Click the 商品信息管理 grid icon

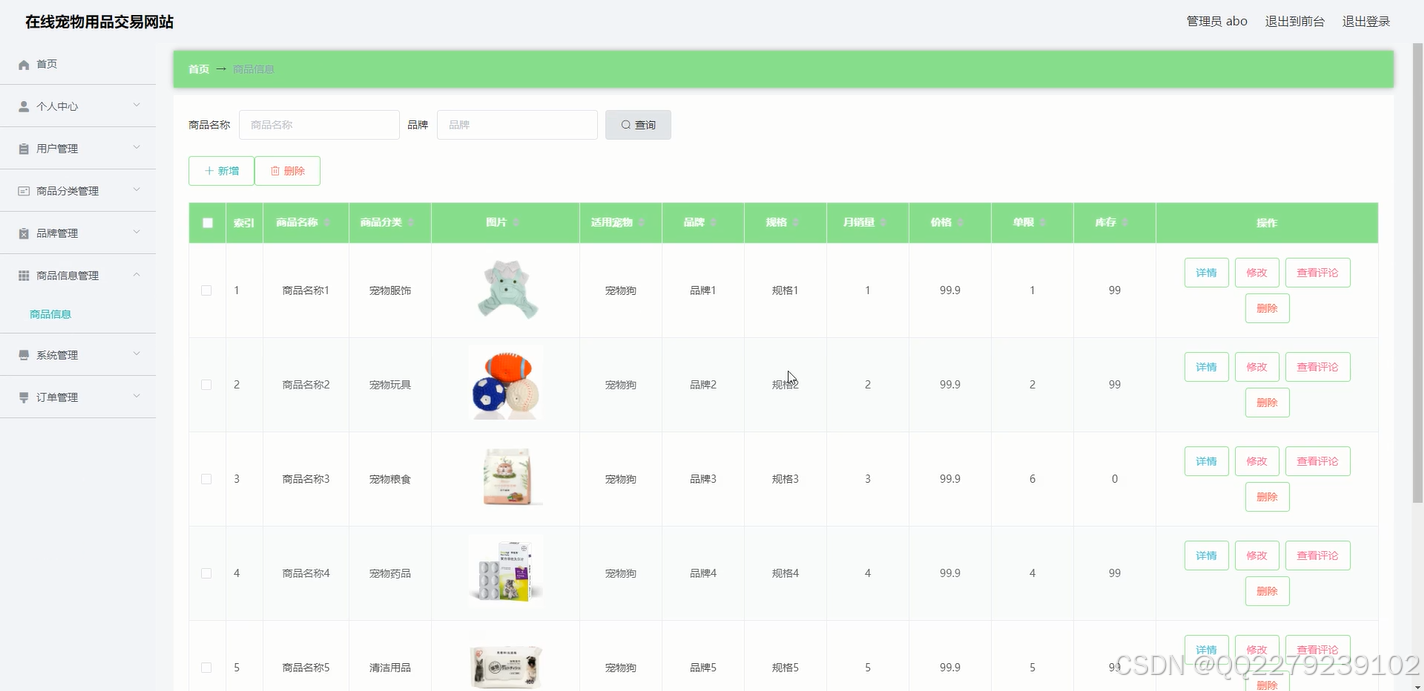coord(22,274)
